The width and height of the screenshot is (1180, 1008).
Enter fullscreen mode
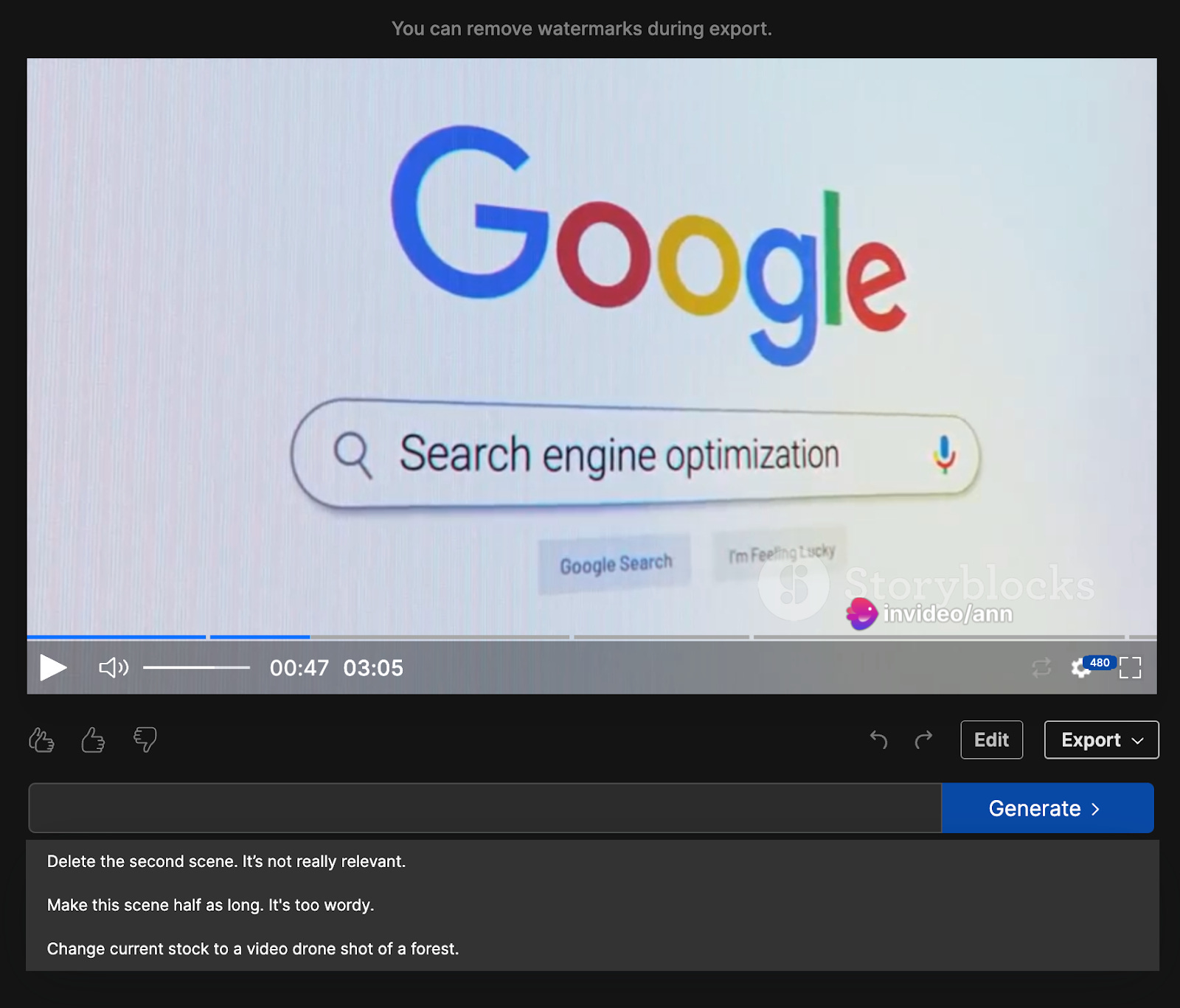tap(1130, 668)
